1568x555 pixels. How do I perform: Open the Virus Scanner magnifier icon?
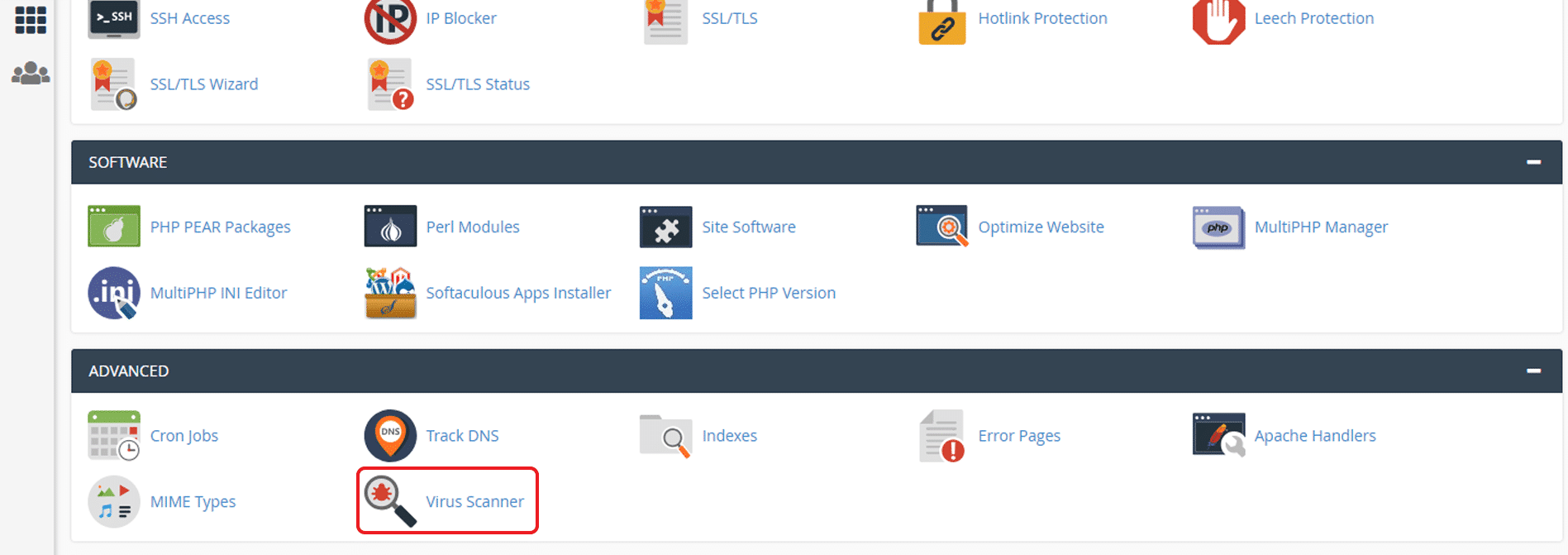(x=390, y=500)
